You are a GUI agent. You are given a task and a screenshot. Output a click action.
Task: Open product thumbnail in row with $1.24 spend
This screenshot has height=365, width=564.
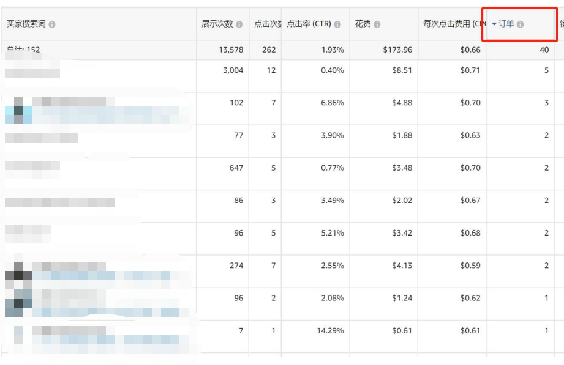pyautogui.click(x=18, y=303)
